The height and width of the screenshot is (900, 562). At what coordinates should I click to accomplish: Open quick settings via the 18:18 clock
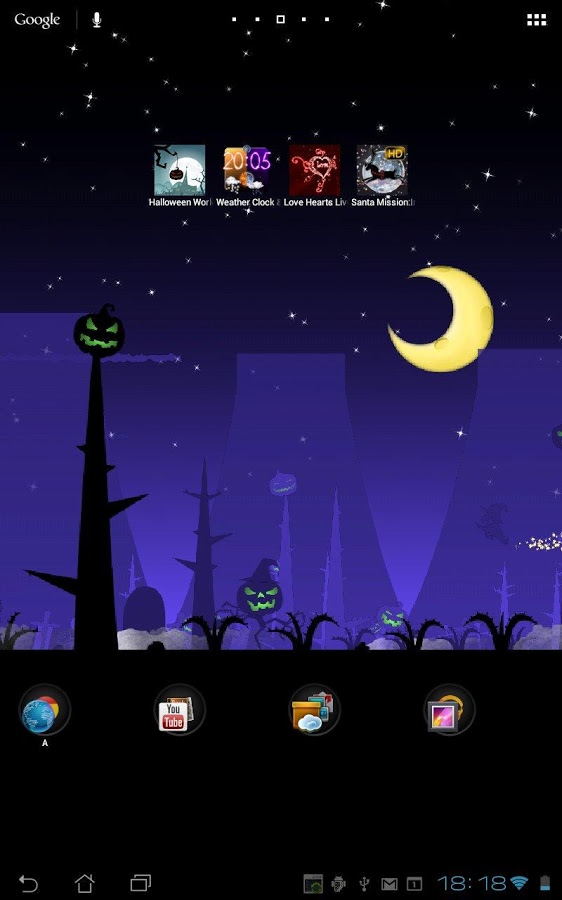click(x=472, y=883)
